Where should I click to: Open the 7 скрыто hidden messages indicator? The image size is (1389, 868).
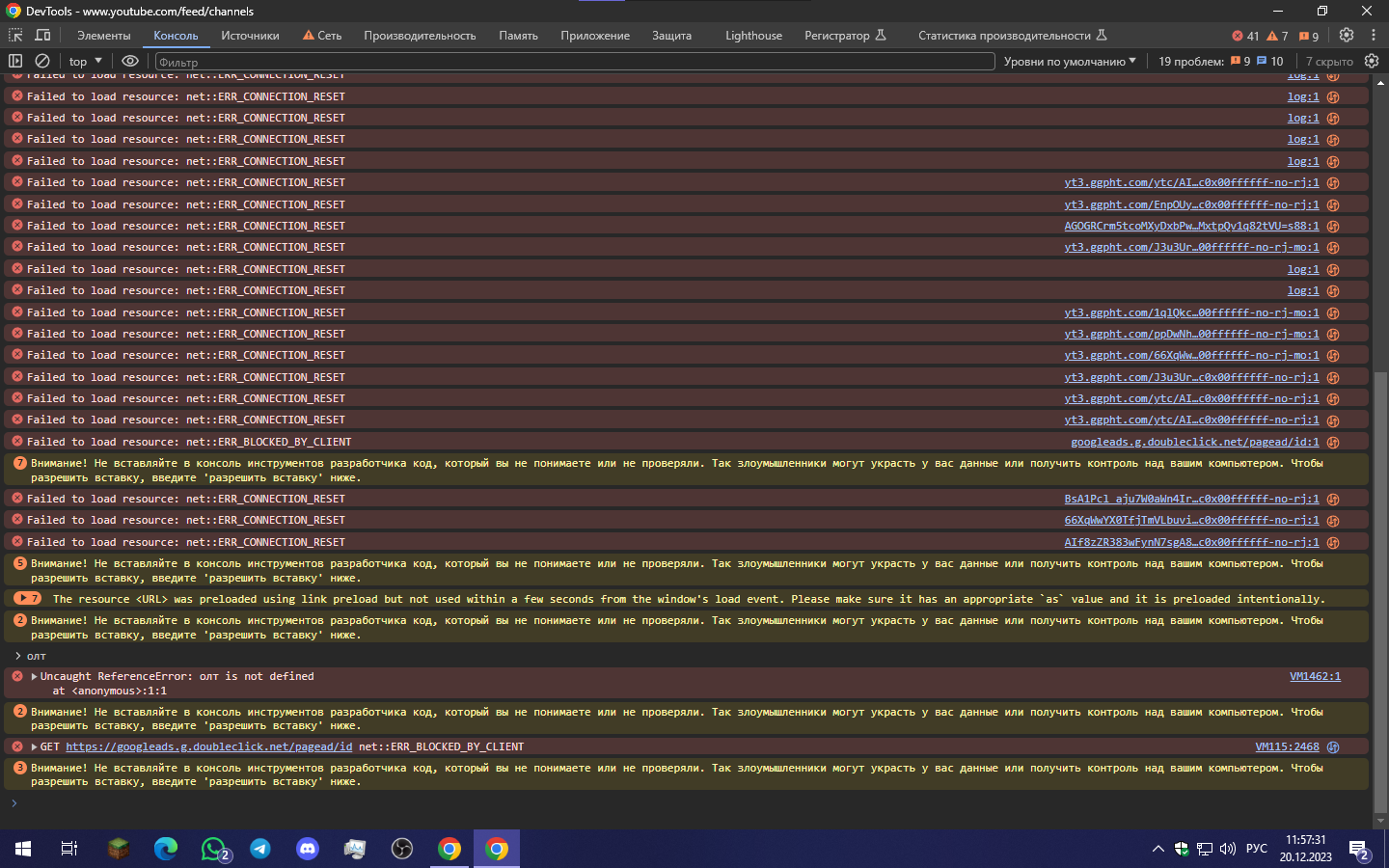[1329, 61]
